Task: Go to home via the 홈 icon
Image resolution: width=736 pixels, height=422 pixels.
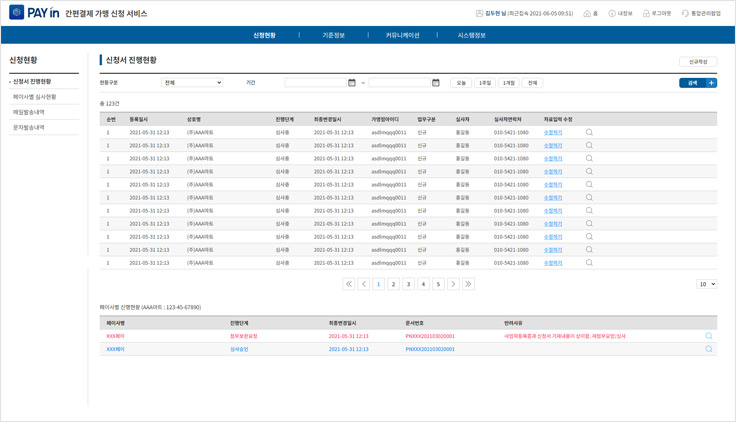Action: (x=590, y=14)
